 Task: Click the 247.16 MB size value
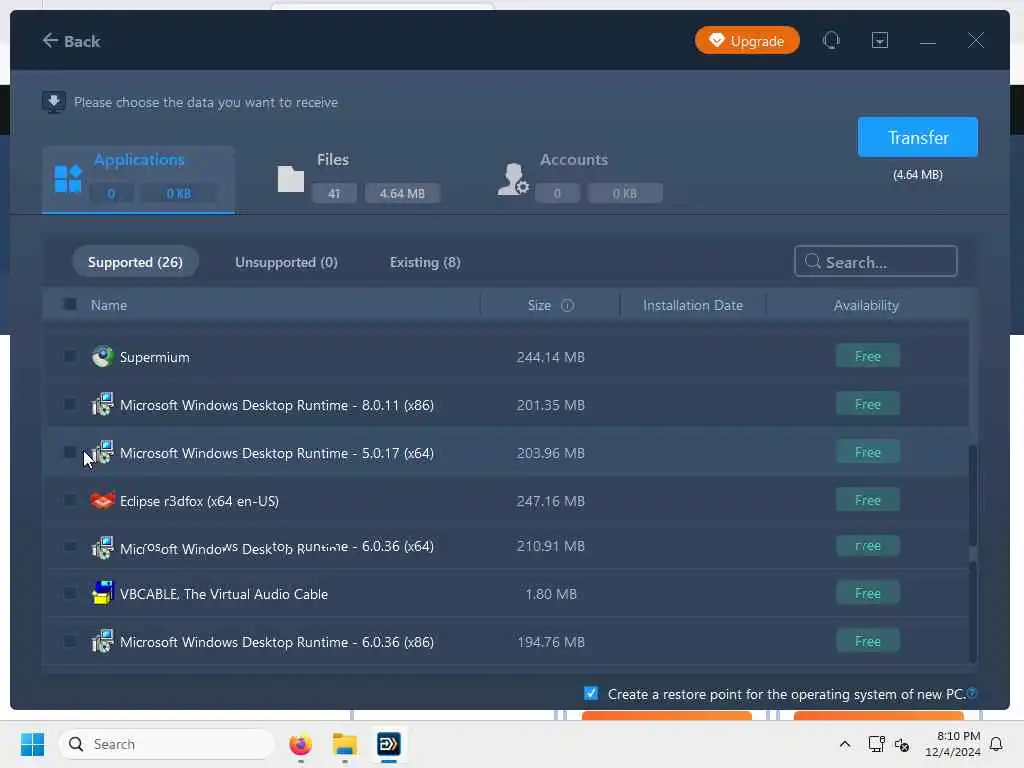(x=551, y=501)
